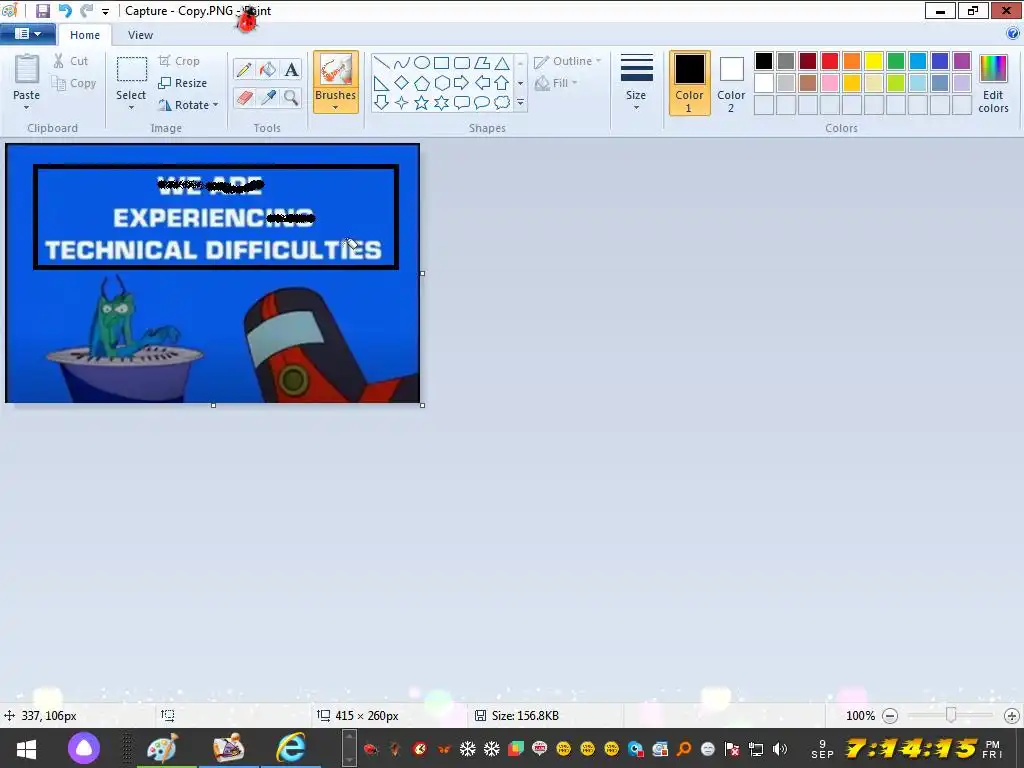
Task: Select the Eraser tool
Action: [x=244, y=98]
